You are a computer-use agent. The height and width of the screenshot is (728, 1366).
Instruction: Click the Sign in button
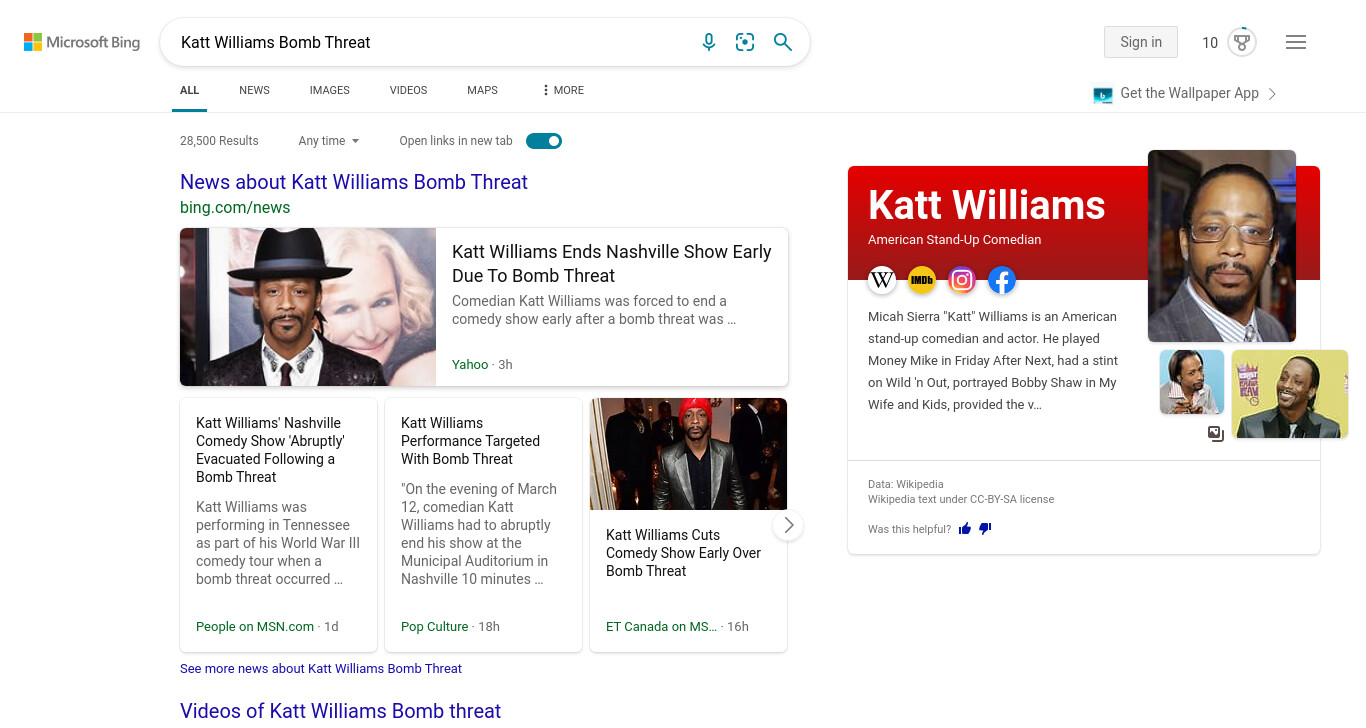tap(1141, 42)
